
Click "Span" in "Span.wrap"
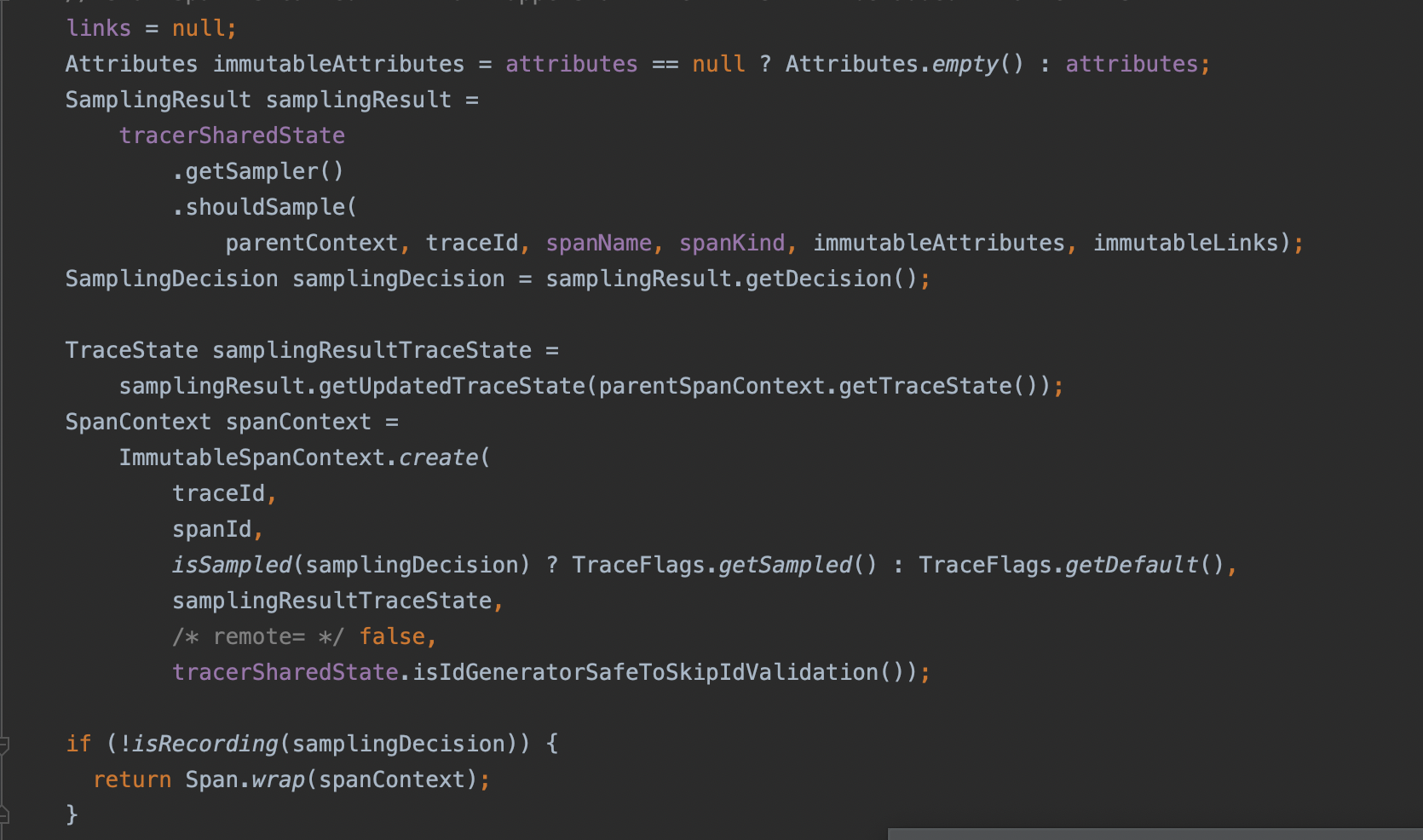pos(212,780)
